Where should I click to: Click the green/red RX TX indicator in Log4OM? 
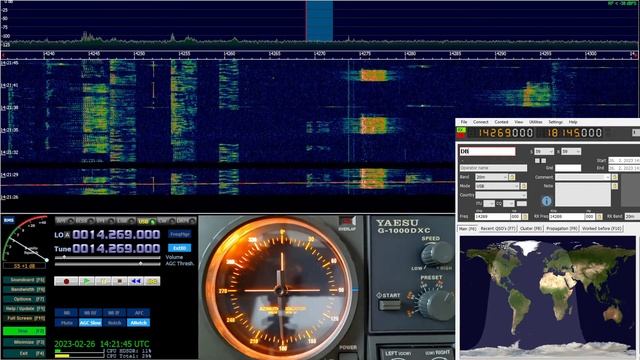[461, 133]
